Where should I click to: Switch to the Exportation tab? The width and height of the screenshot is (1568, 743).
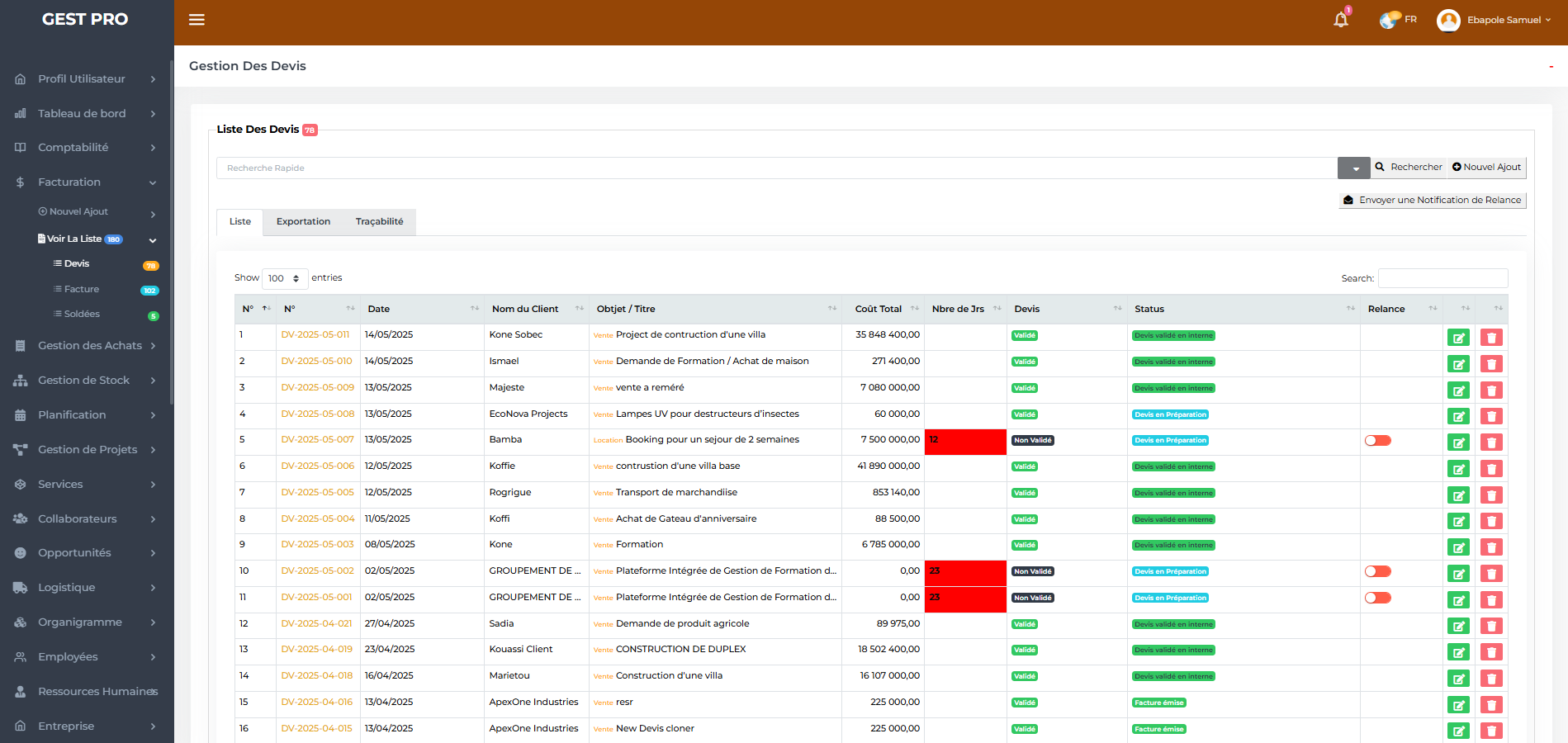303,222
